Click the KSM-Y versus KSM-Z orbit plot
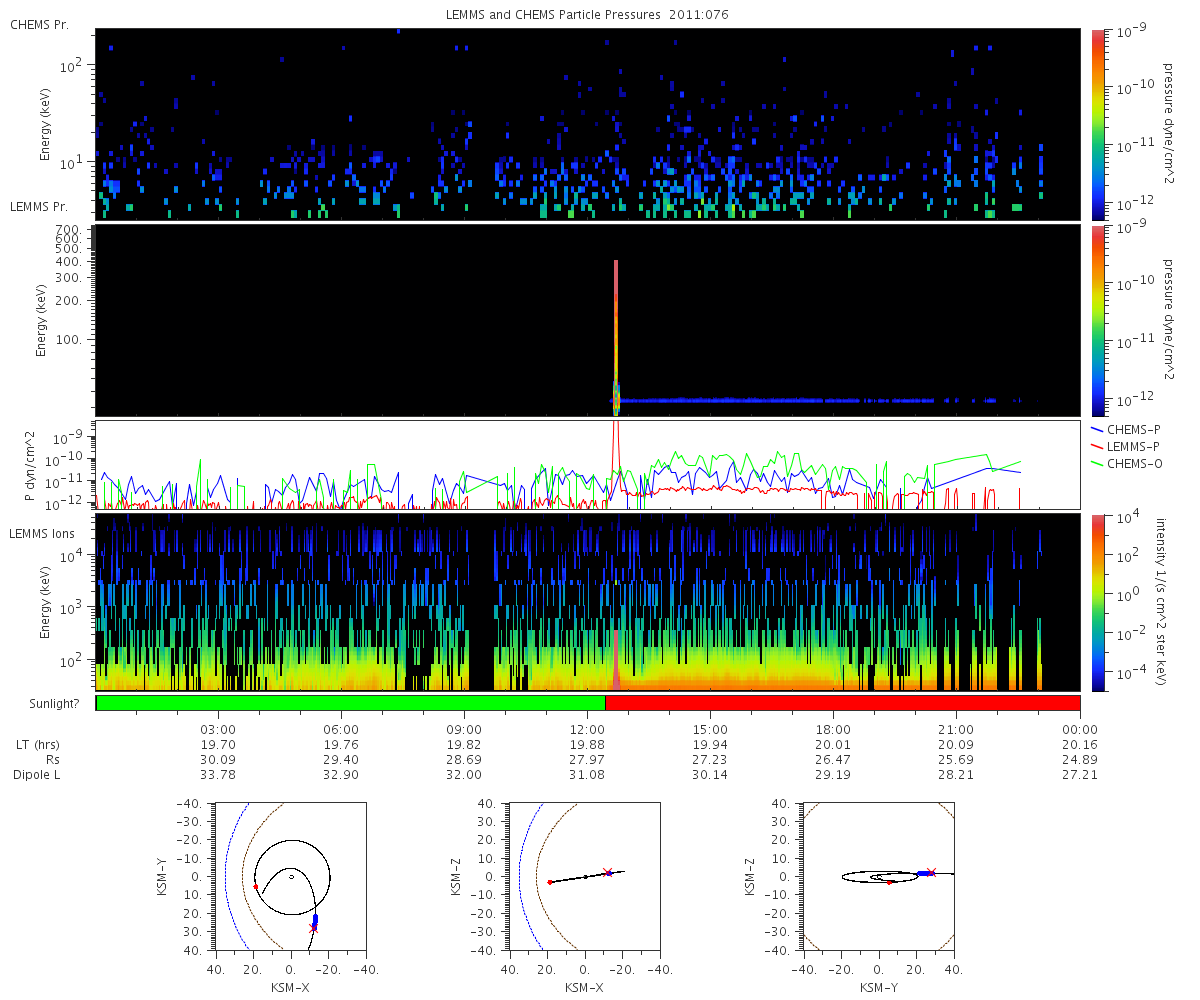 [879, 876]
